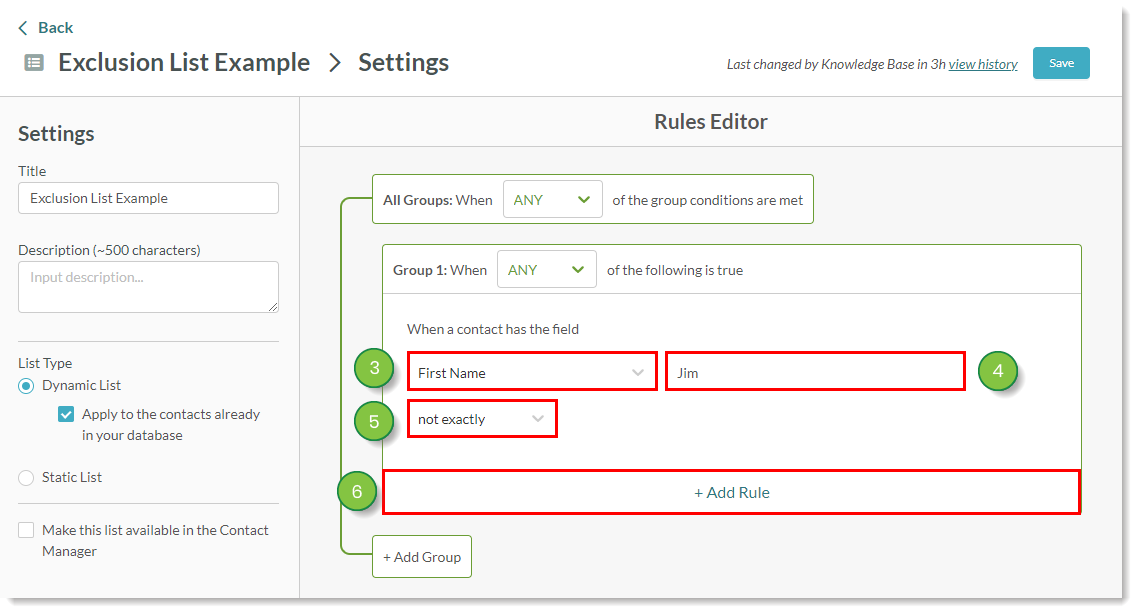Select the Dynamic List radio button
1137x613 pixels.
tap(26, 386)
